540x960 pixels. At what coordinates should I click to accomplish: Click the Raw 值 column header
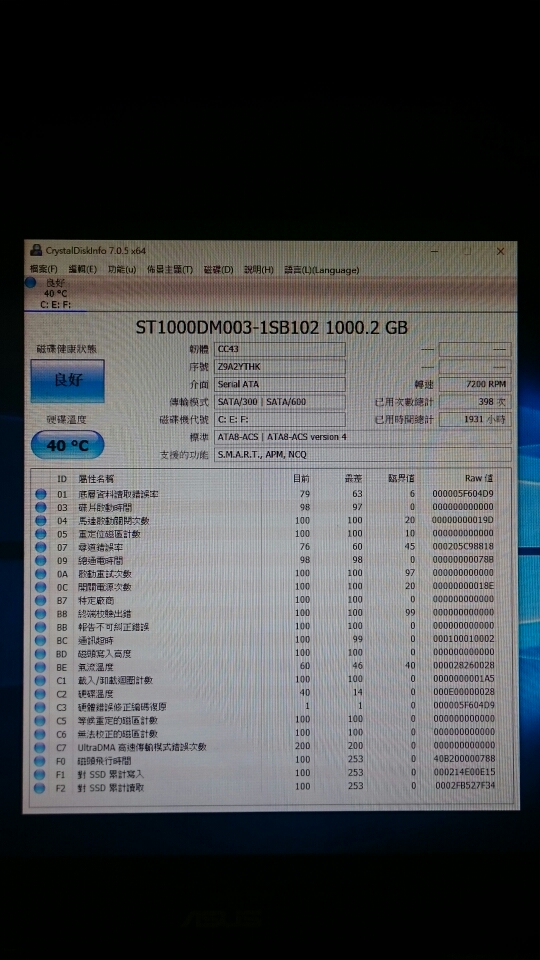[479, 479]
